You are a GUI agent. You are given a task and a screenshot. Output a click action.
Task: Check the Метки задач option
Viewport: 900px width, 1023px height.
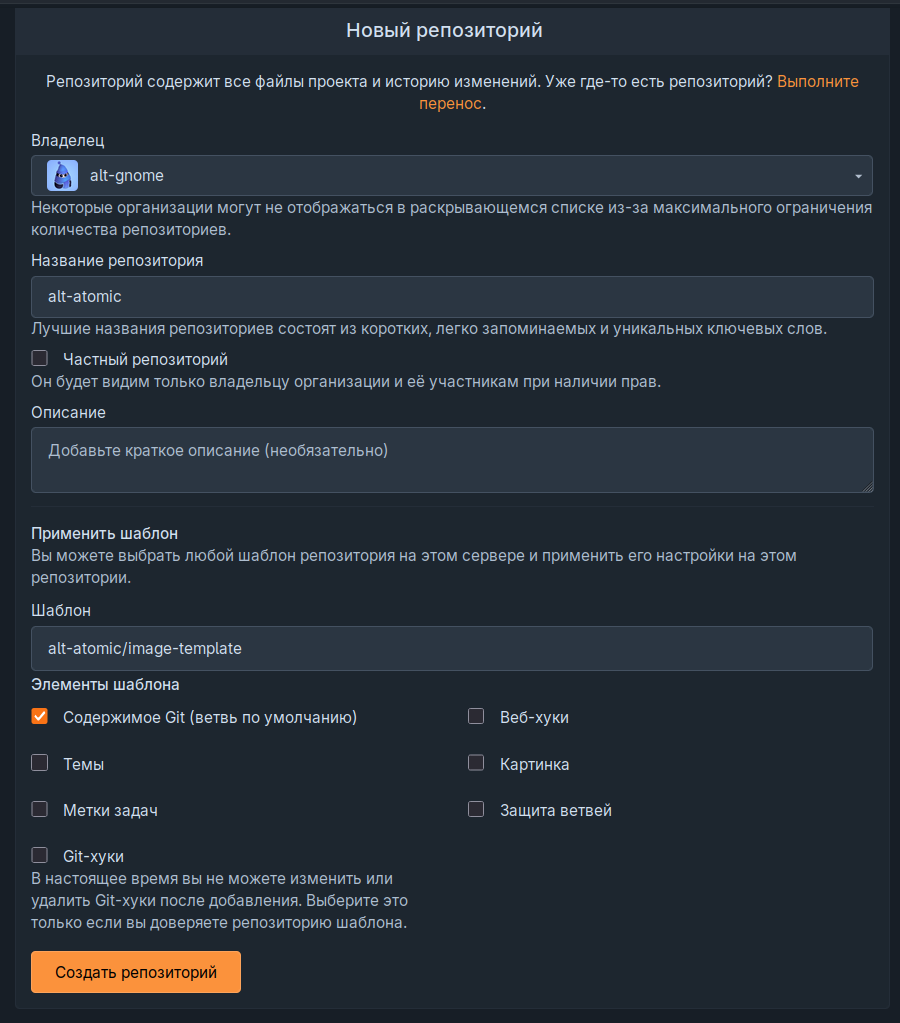(40, 809)
